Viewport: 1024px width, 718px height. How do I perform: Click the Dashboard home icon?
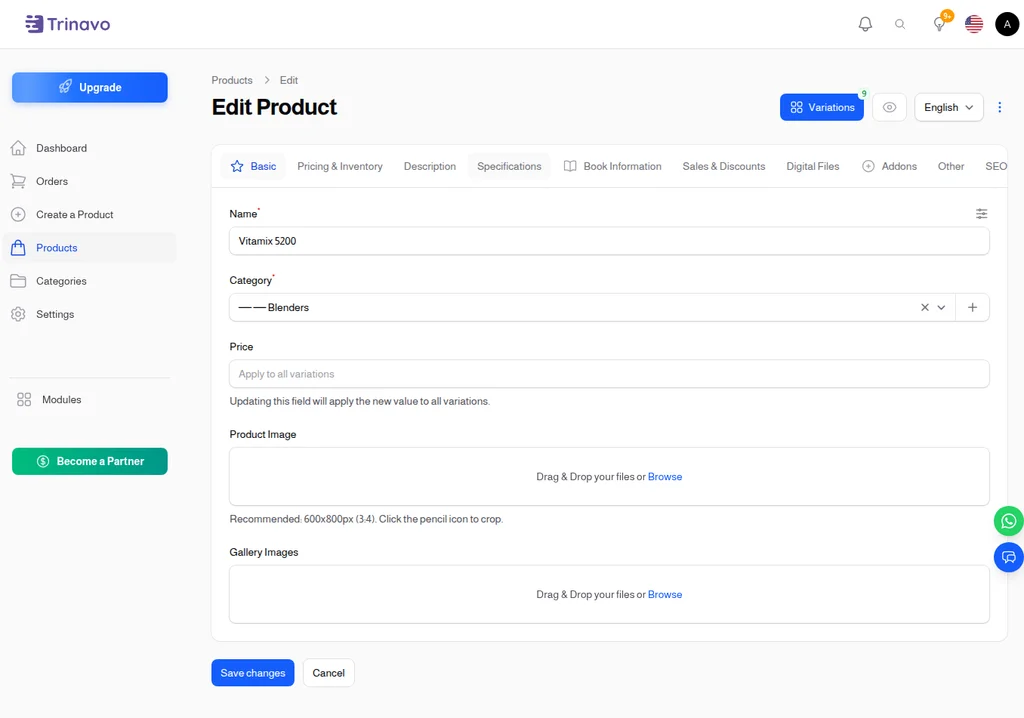pos(18,148)
